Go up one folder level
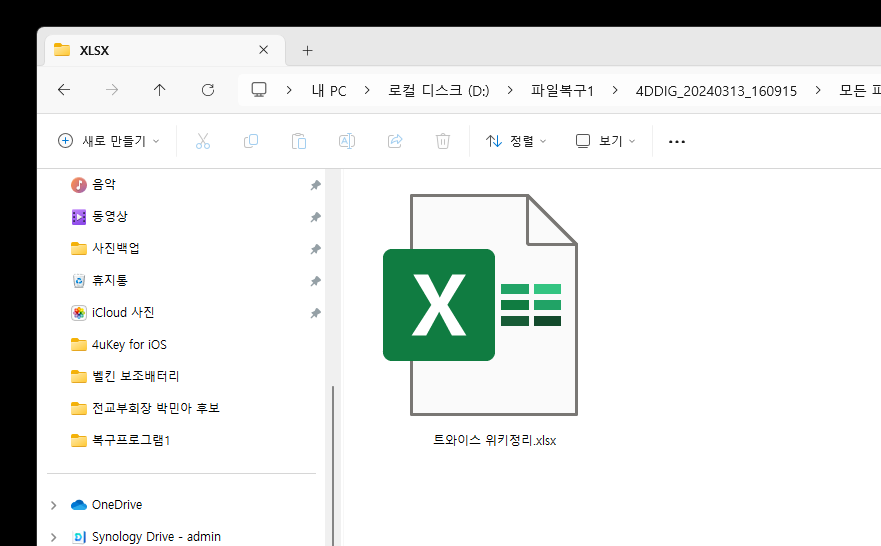This screenshot has height=546, width=881. point(160,90)
